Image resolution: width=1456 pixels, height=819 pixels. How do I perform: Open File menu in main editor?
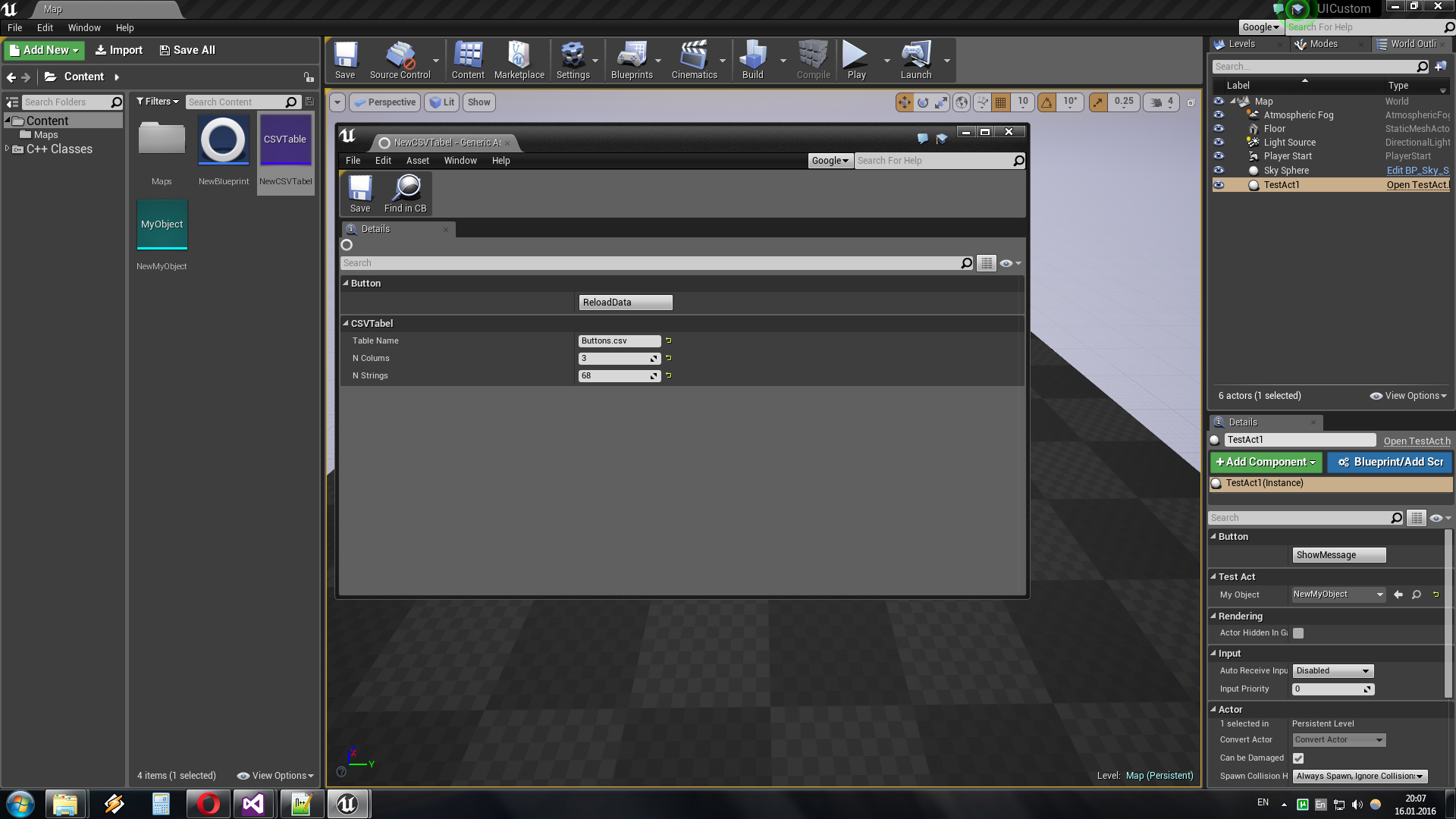14,28
